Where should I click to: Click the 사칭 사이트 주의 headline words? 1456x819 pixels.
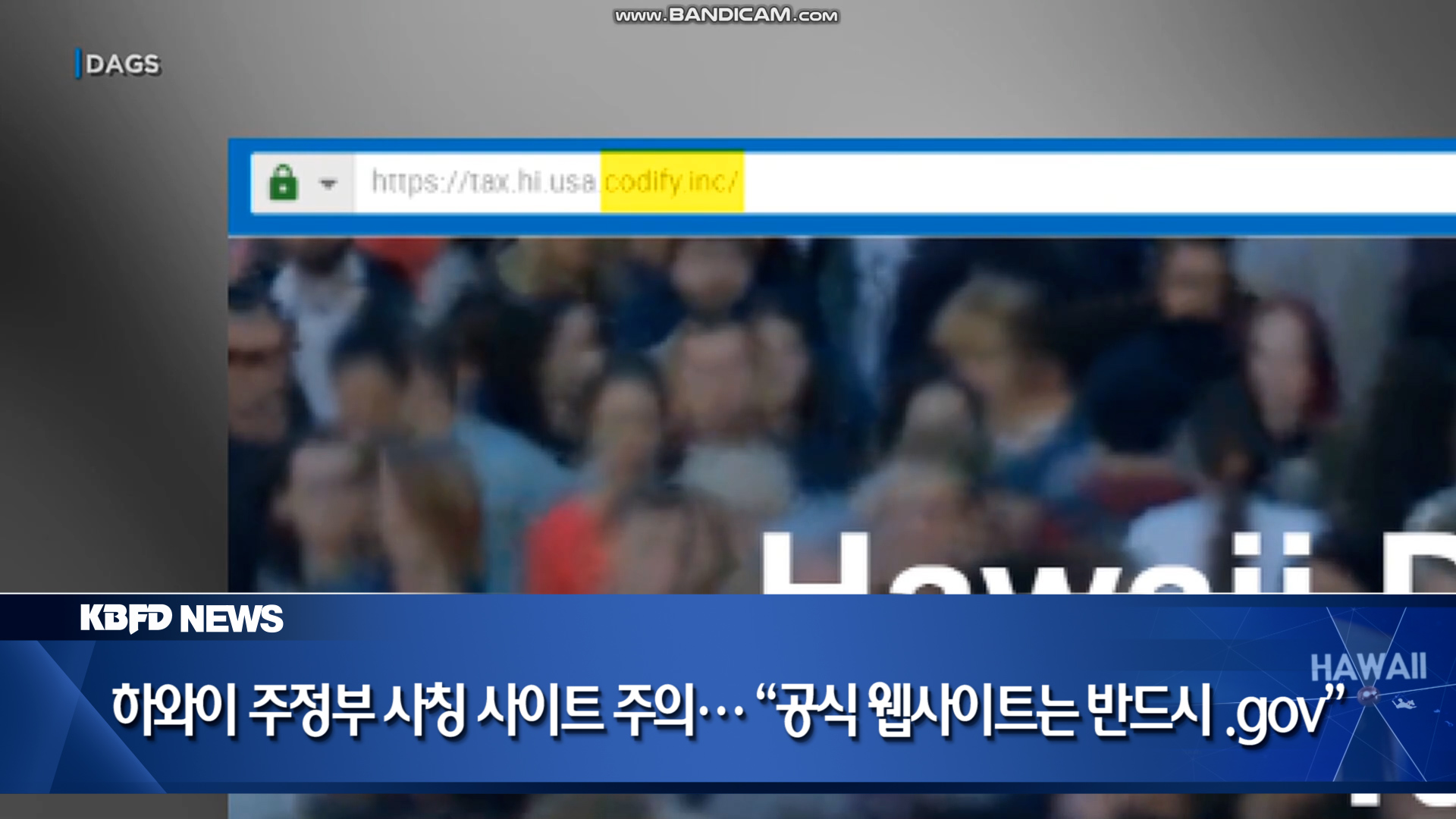(538, 709)
